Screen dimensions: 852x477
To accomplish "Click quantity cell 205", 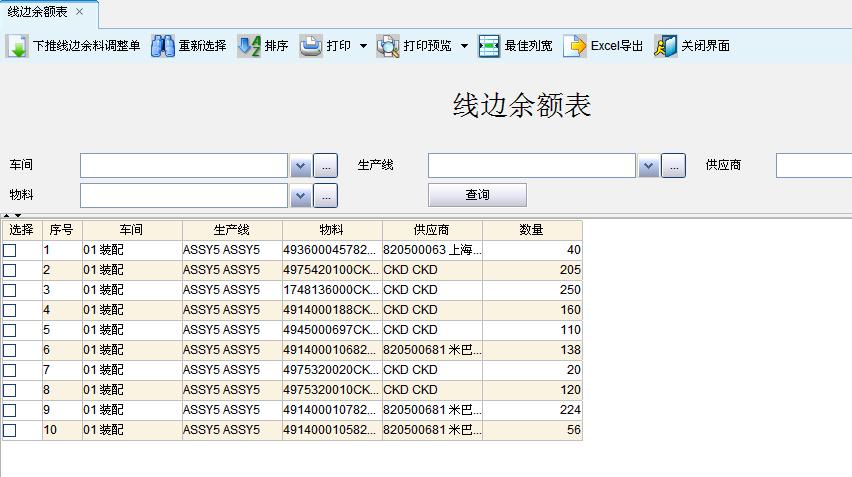I will point(532,270).
